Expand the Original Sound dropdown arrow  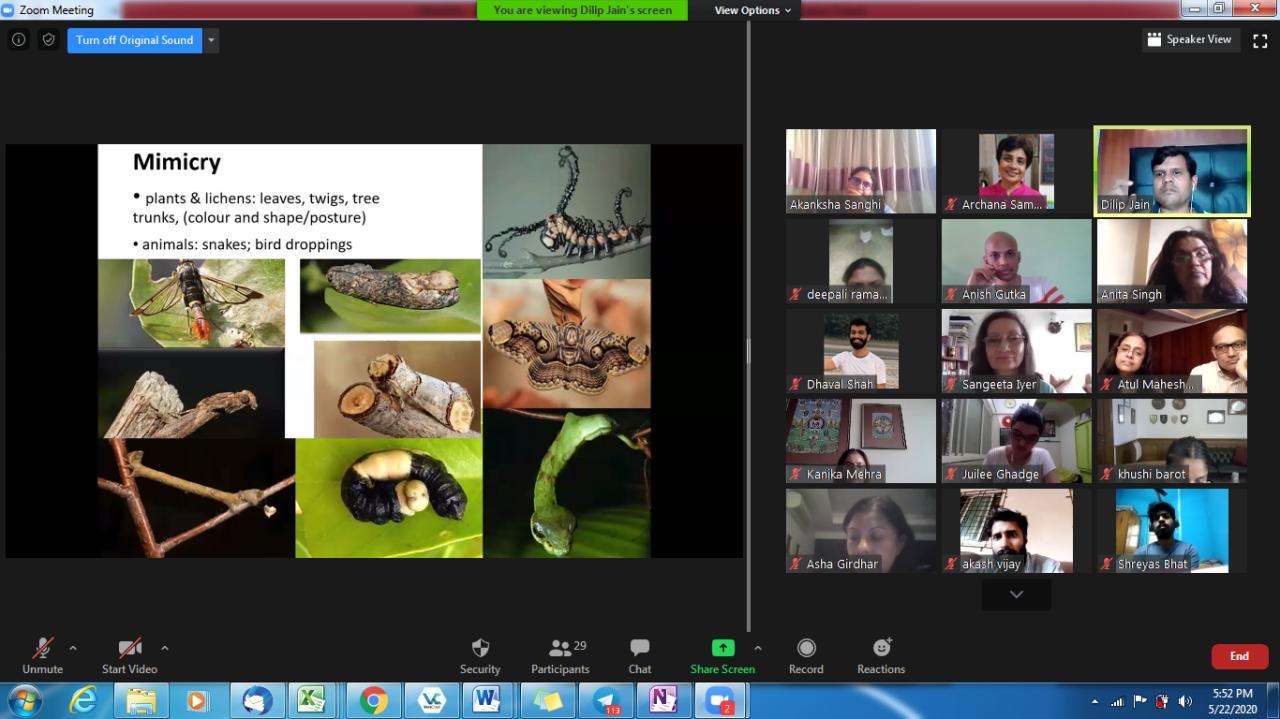tap(211, 40)
